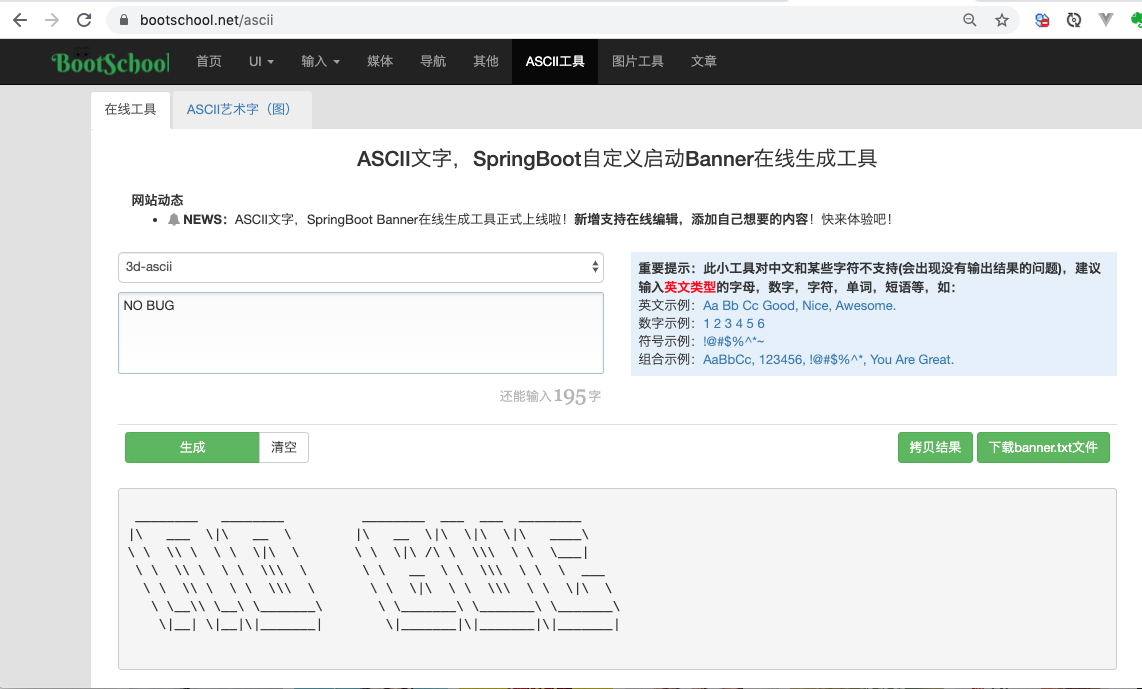The image size is (1142, 689).
Task: Click the NO BUG text input area
Action: point(361,333)
